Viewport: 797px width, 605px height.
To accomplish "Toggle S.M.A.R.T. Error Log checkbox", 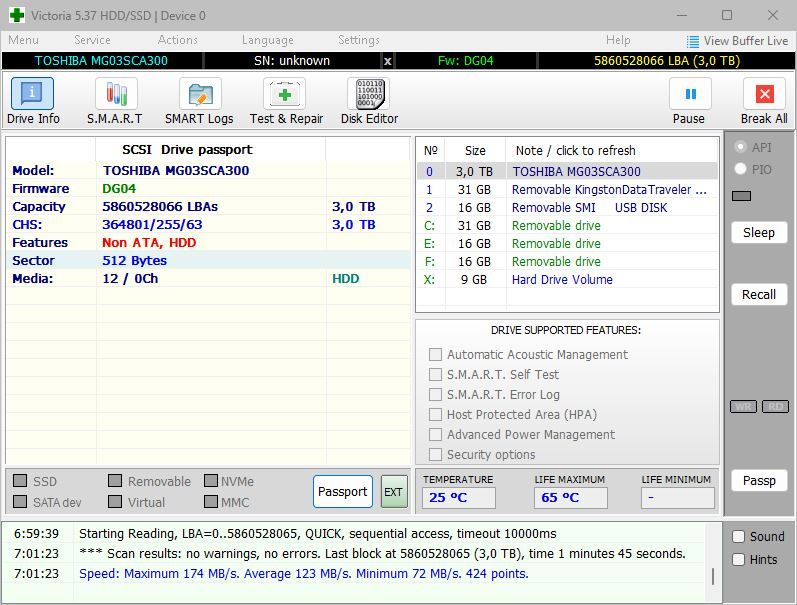I will tap(435, 395).
